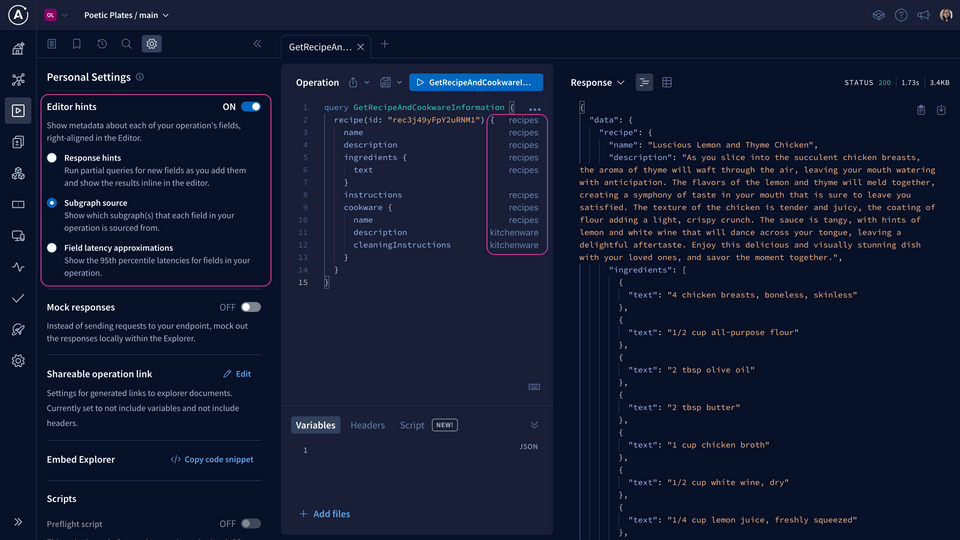Click the Apollo logo icon

18,15
